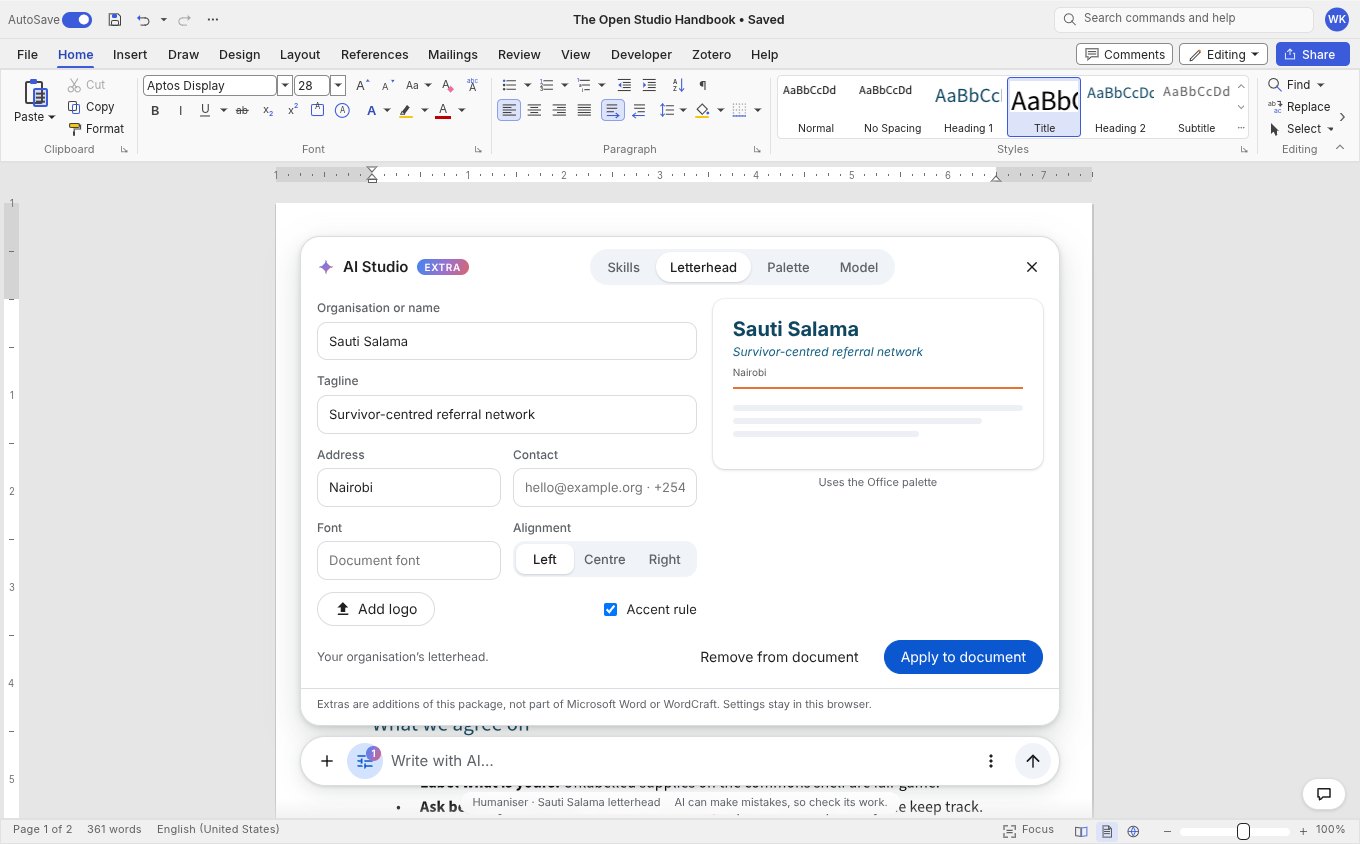Apply superscript formatting

(x=293, y=111)
